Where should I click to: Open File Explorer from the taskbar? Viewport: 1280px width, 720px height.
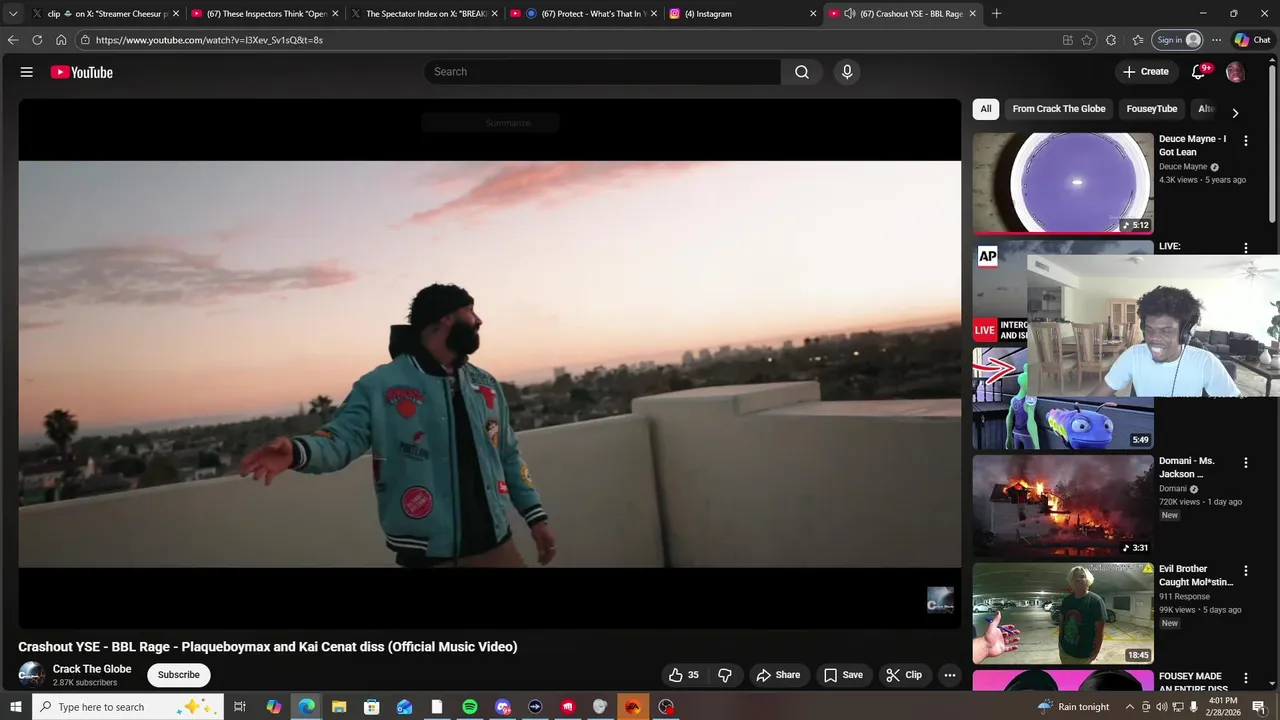(339, 707)
